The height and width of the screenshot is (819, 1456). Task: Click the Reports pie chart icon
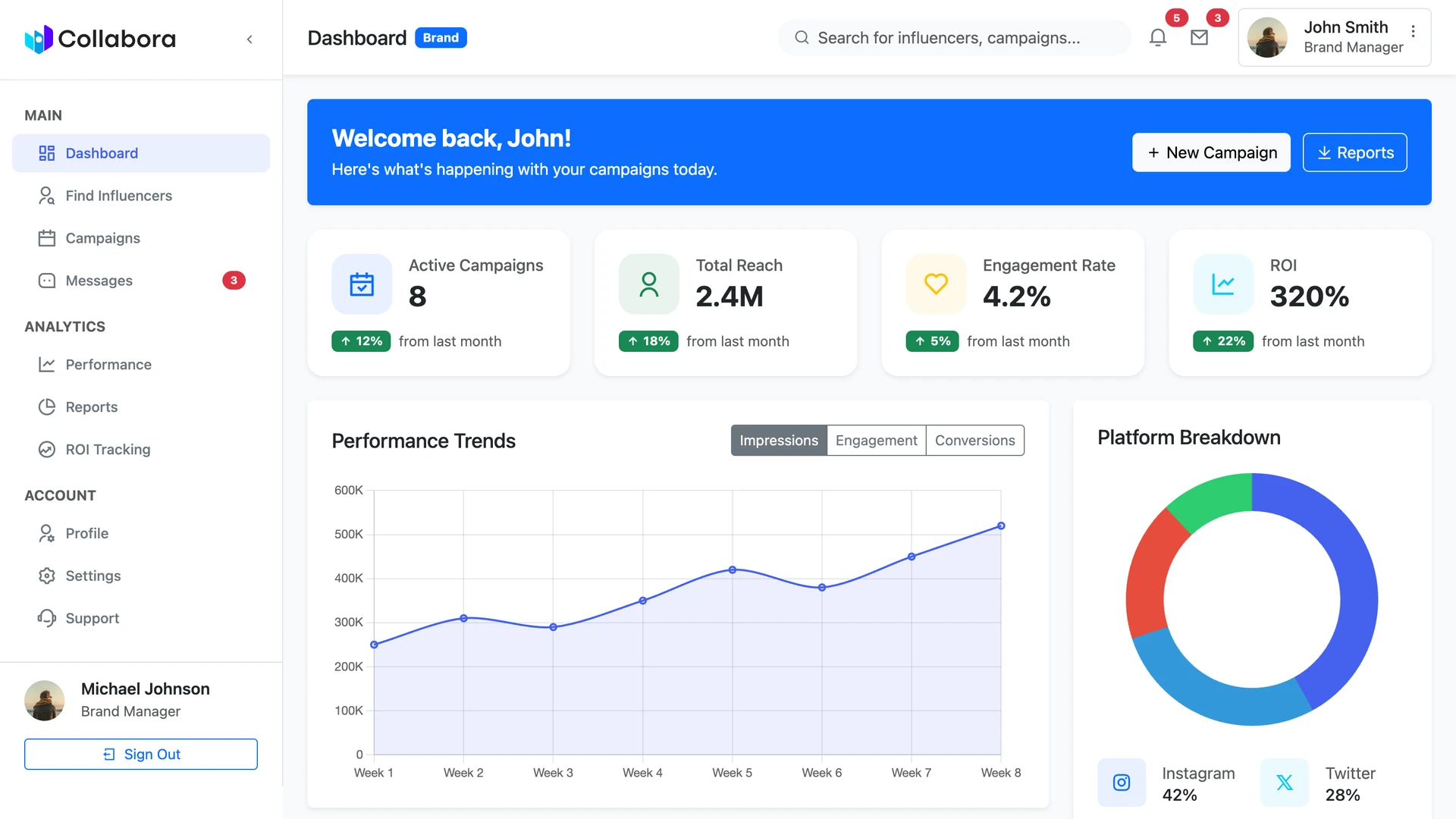[x=47, y=407]
